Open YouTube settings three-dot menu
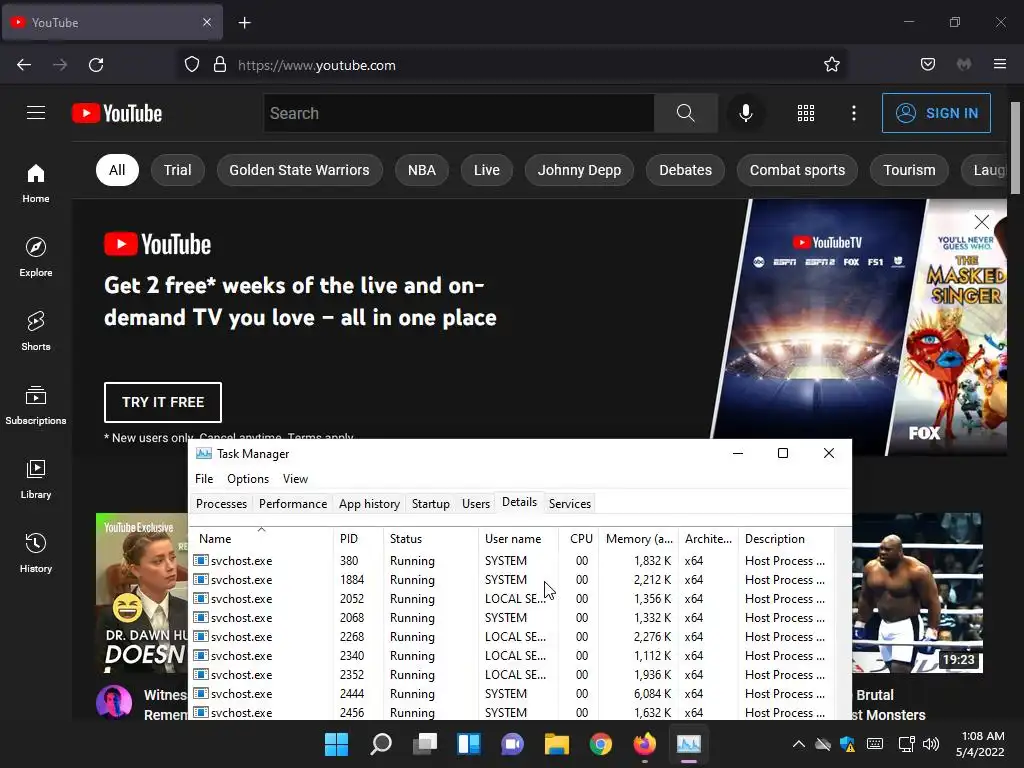This screenshot has width=1024, height=768. 854,113
